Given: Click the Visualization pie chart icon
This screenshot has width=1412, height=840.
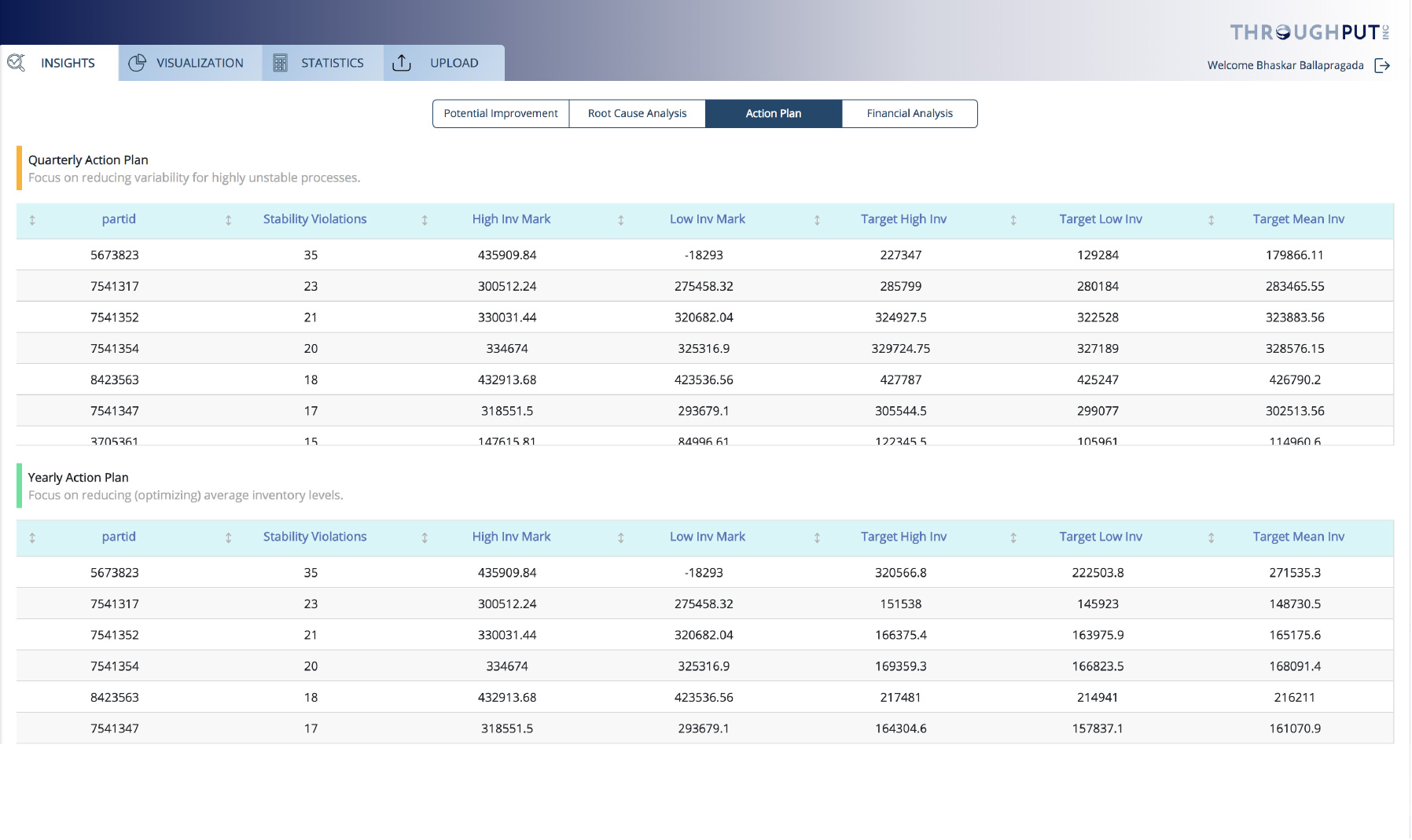Looking at the screenshot, I should (x=135, y=62).
